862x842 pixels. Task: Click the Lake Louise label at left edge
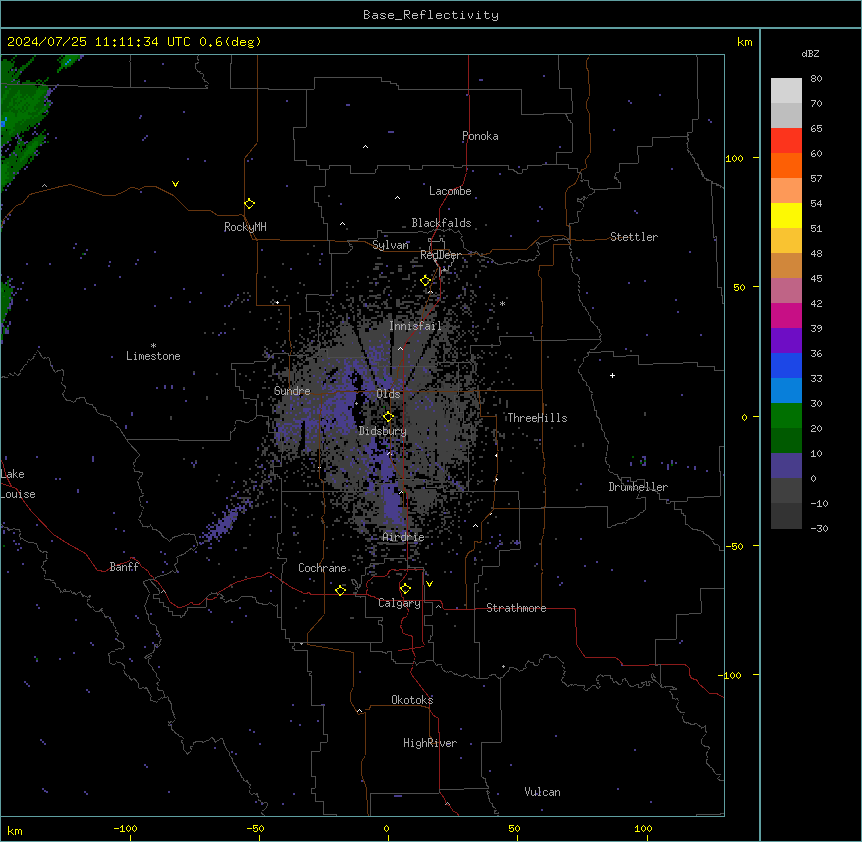[x=16, y=484]
